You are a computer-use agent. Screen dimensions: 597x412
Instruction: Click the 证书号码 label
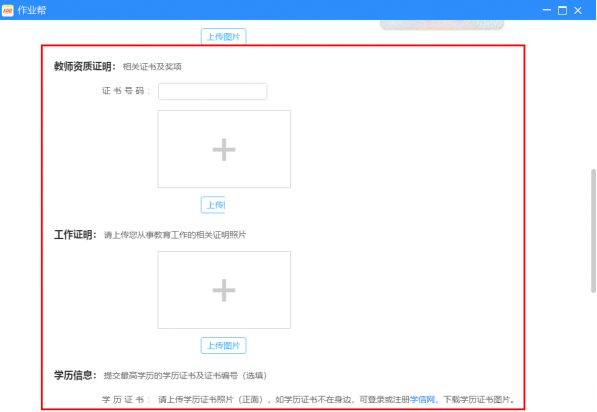click(x=126, y=91)
